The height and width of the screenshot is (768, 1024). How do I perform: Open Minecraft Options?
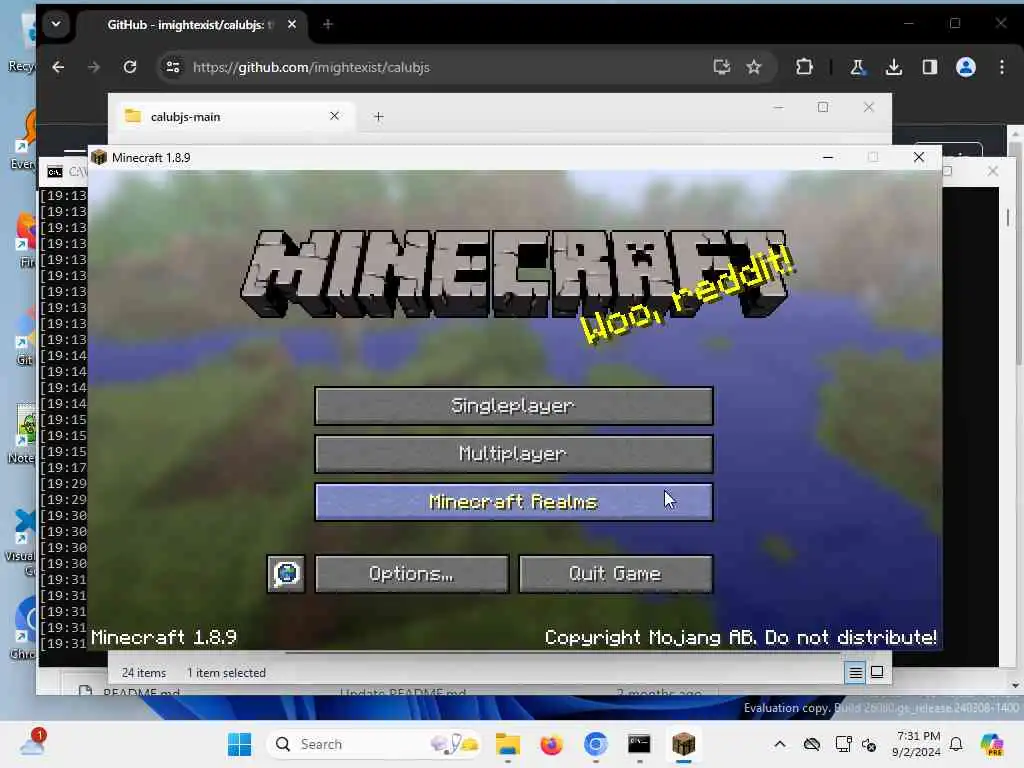tap(411, 574)
